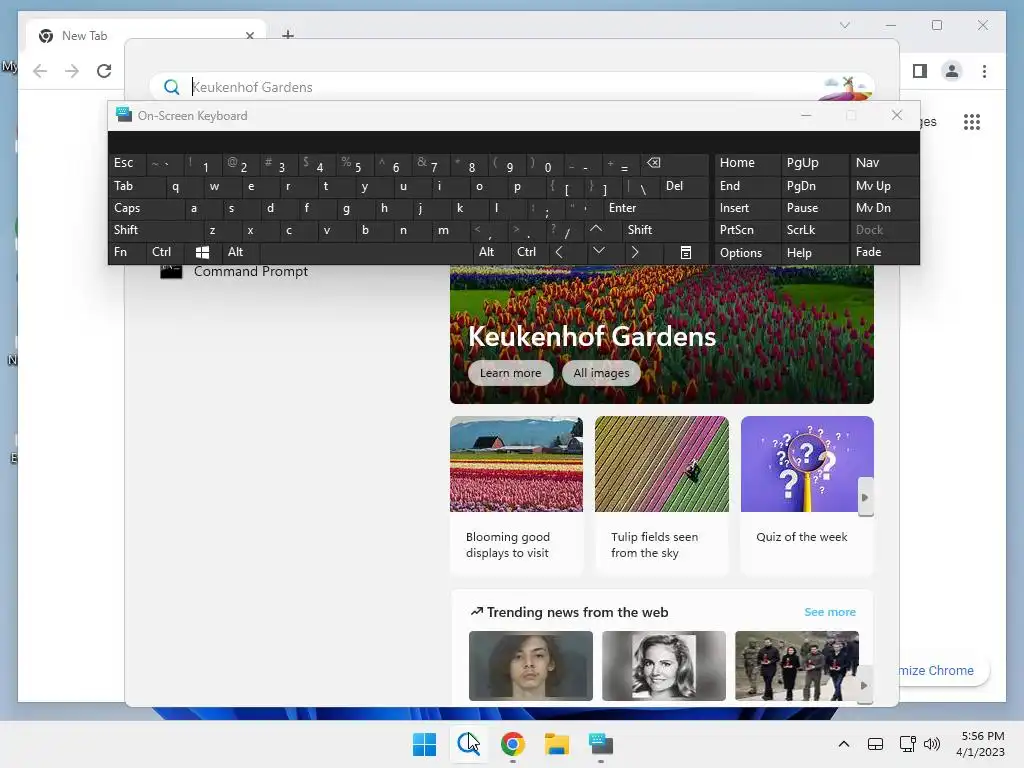This screenshot has width=1024, height=768.
Task: Go back in Chrome
Action: [40, 71]
